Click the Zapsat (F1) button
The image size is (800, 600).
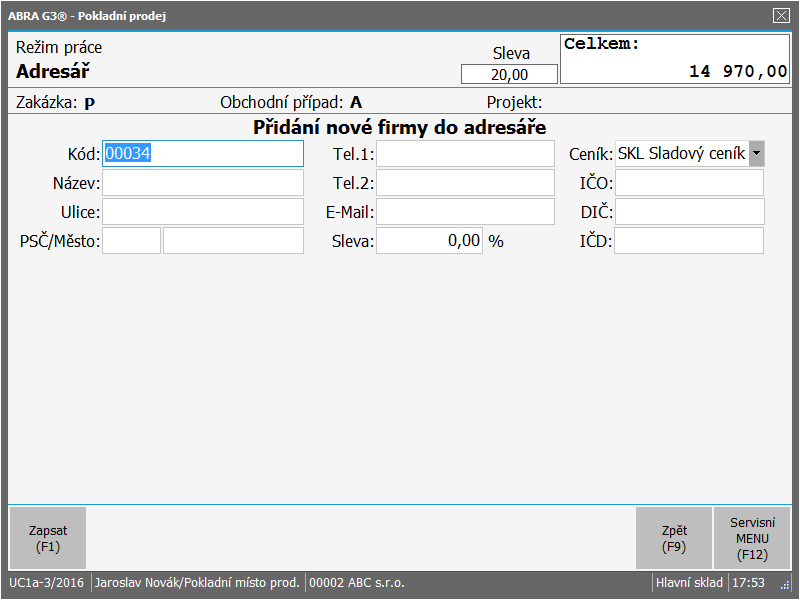point(47,538)
